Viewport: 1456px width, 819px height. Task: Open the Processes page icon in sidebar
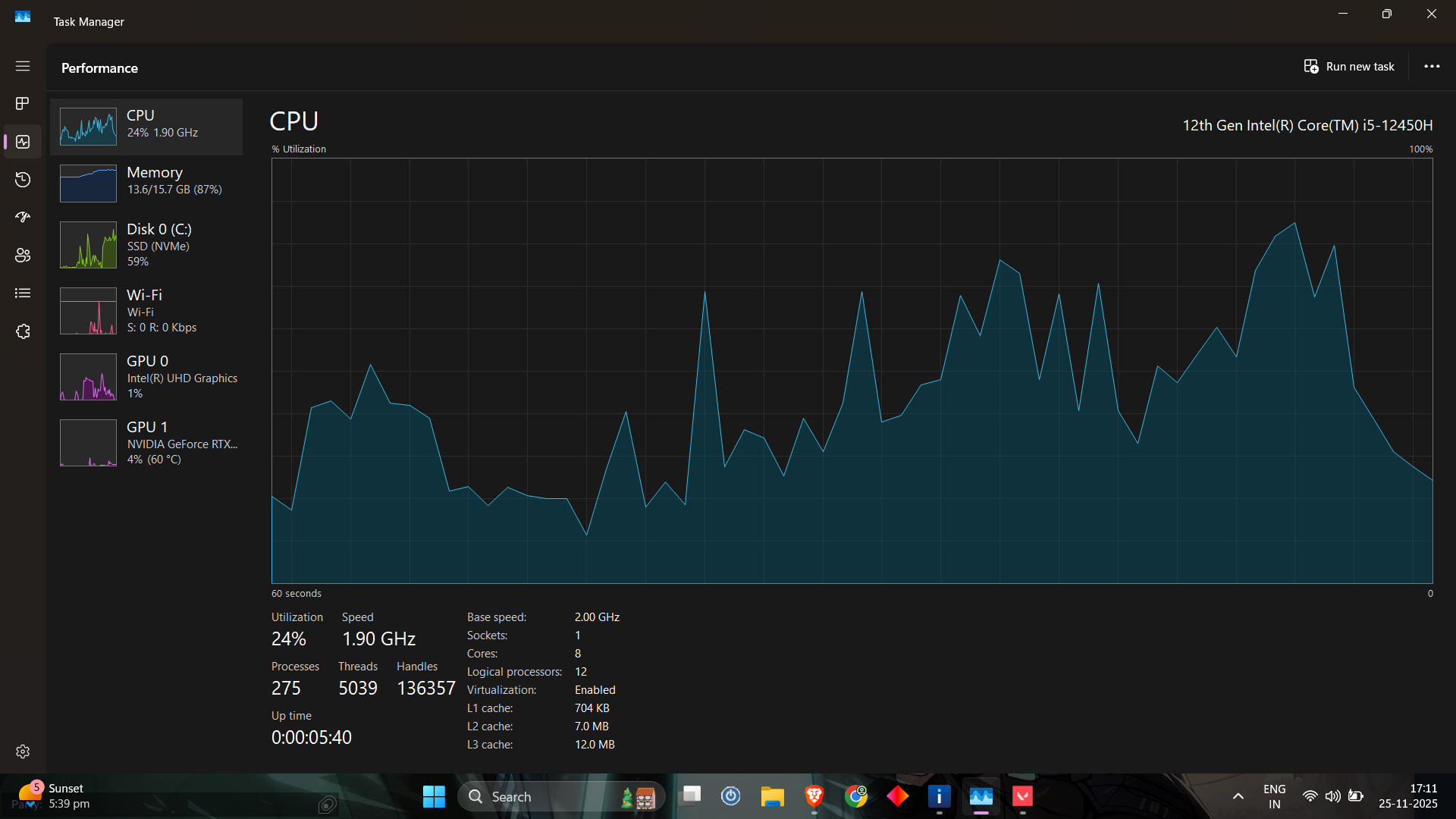[23, 103]
